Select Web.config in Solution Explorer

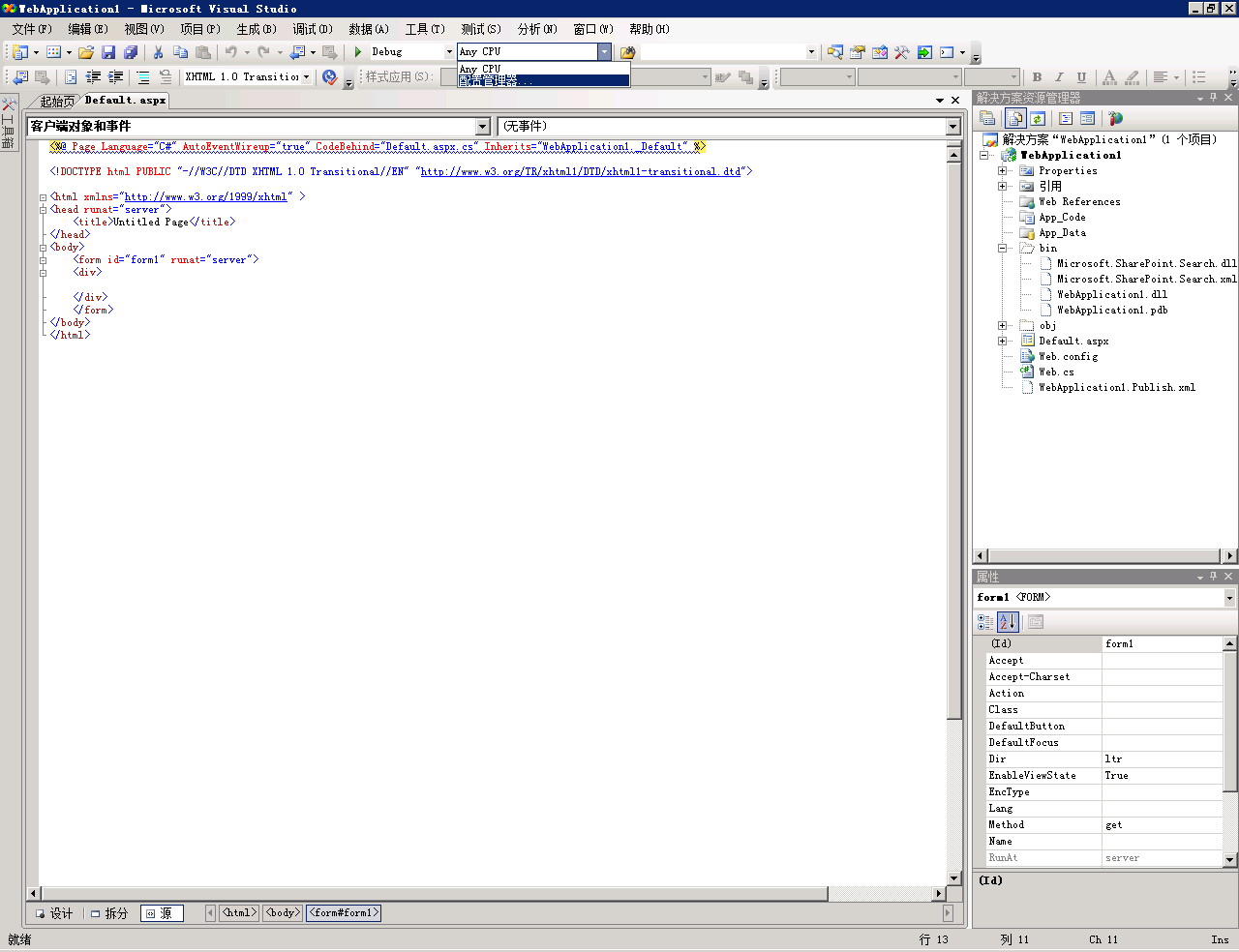coord(1068,356)
